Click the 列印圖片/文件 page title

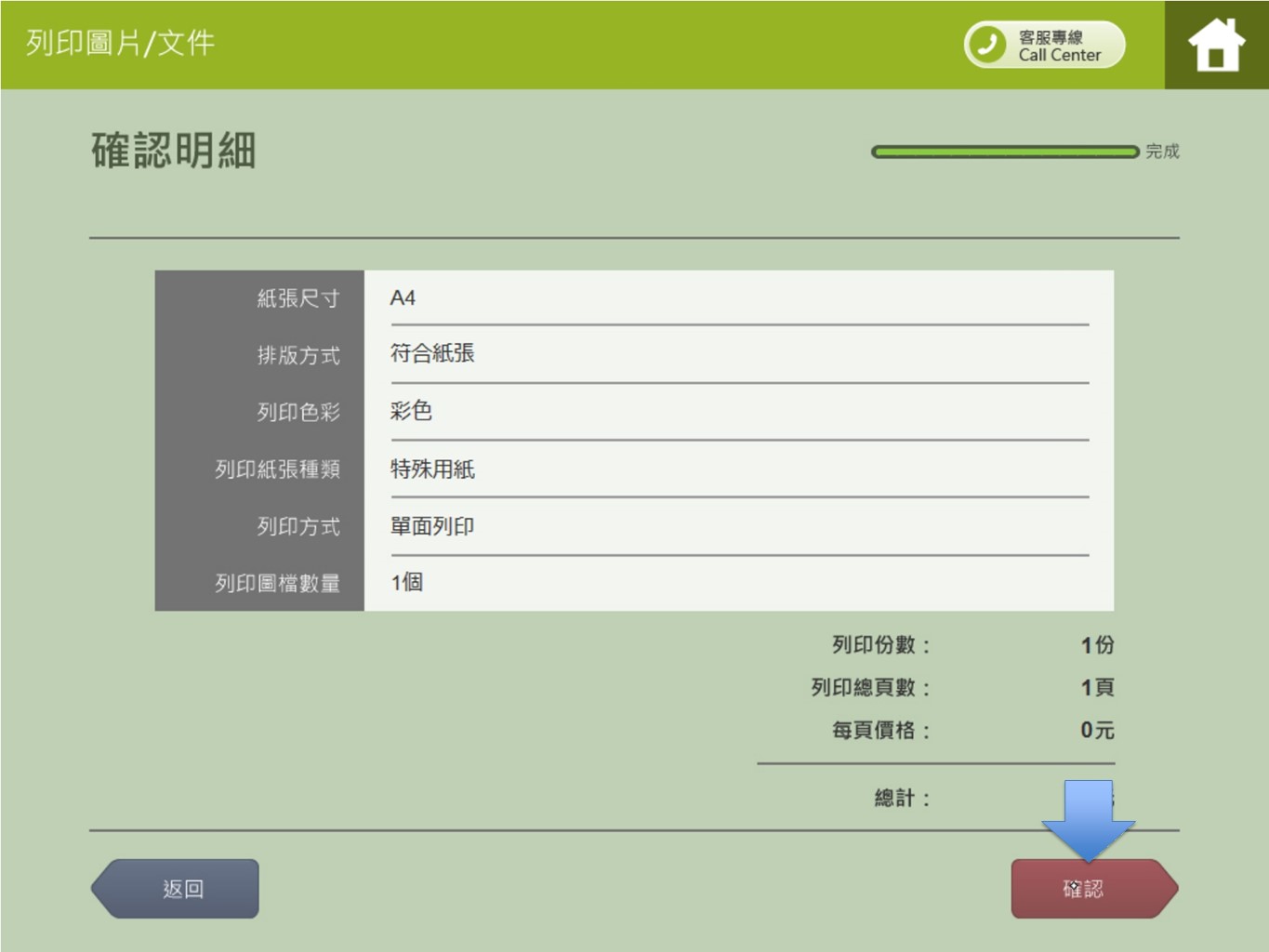click(x=120, y=43)
